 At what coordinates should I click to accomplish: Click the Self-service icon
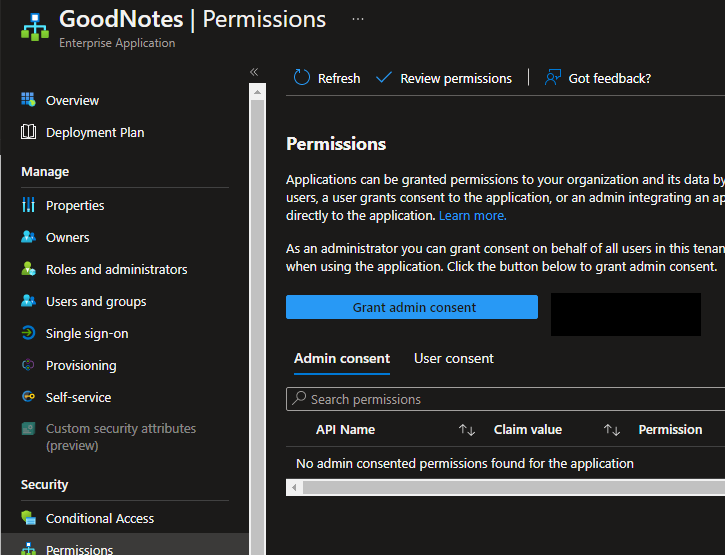(28, 397)
